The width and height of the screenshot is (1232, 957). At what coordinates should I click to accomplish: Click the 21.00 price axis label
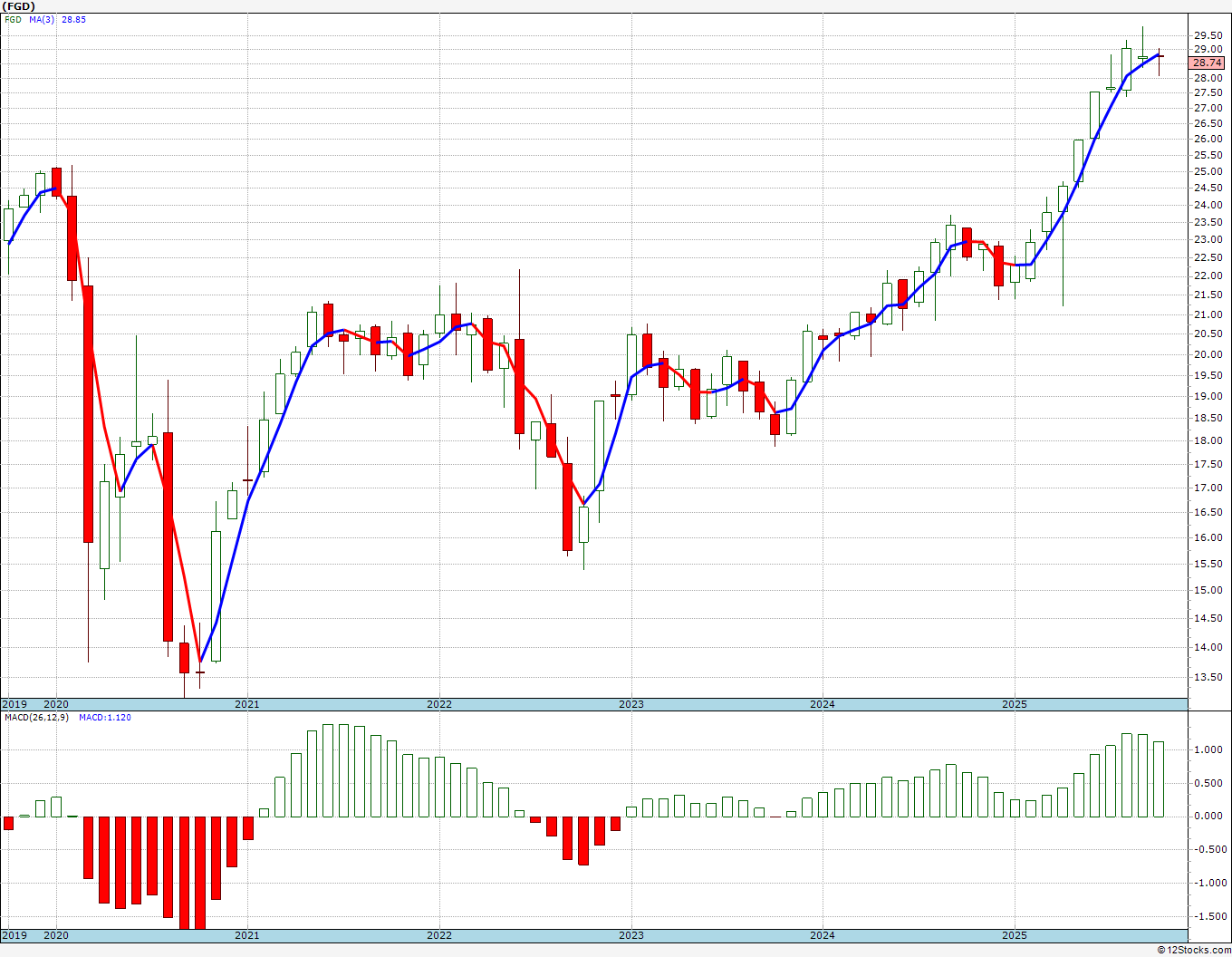[1208, 314]
